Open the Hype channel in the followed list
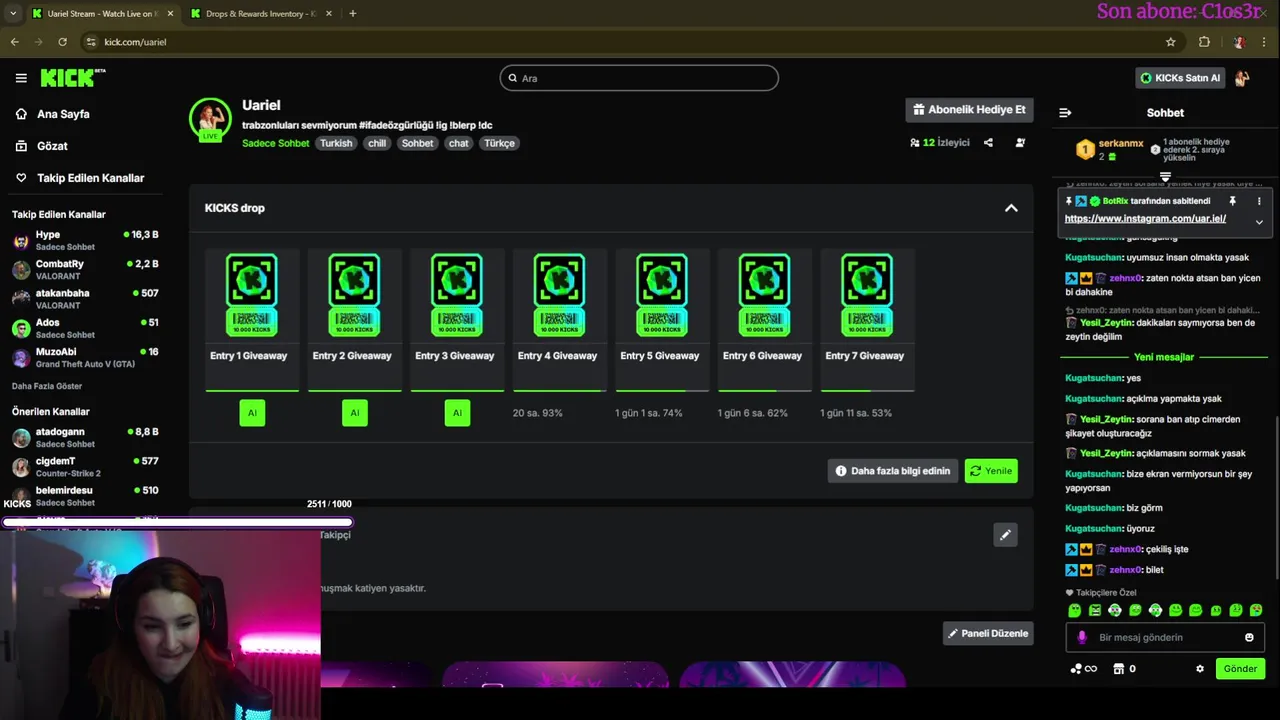1280x720 pixels. coord(85,240)
